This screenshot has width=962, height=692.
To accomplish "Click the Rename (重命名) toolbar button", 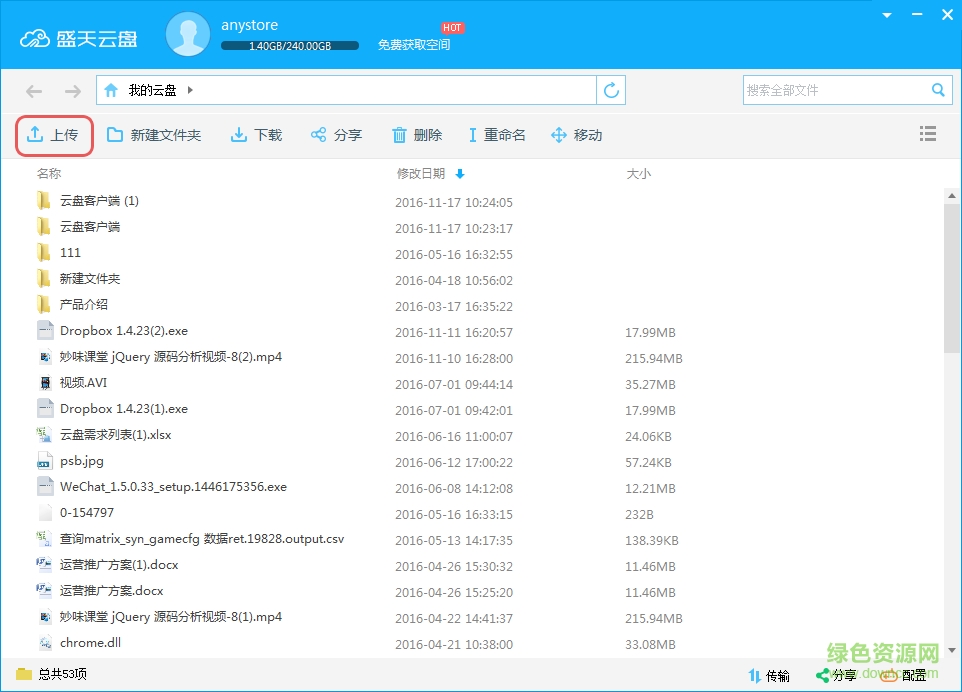I will pos(496,135).
